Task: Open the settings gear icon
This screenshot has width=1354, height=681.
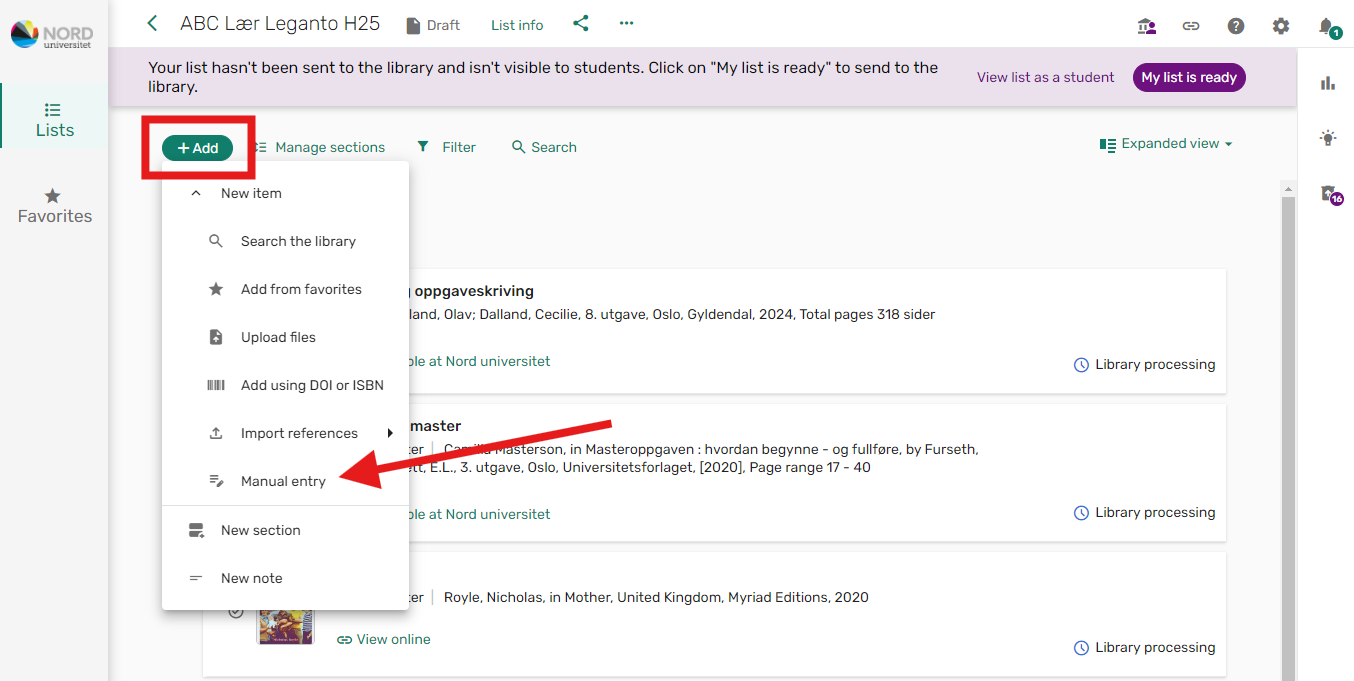Action: click(x=1281, y=26)
